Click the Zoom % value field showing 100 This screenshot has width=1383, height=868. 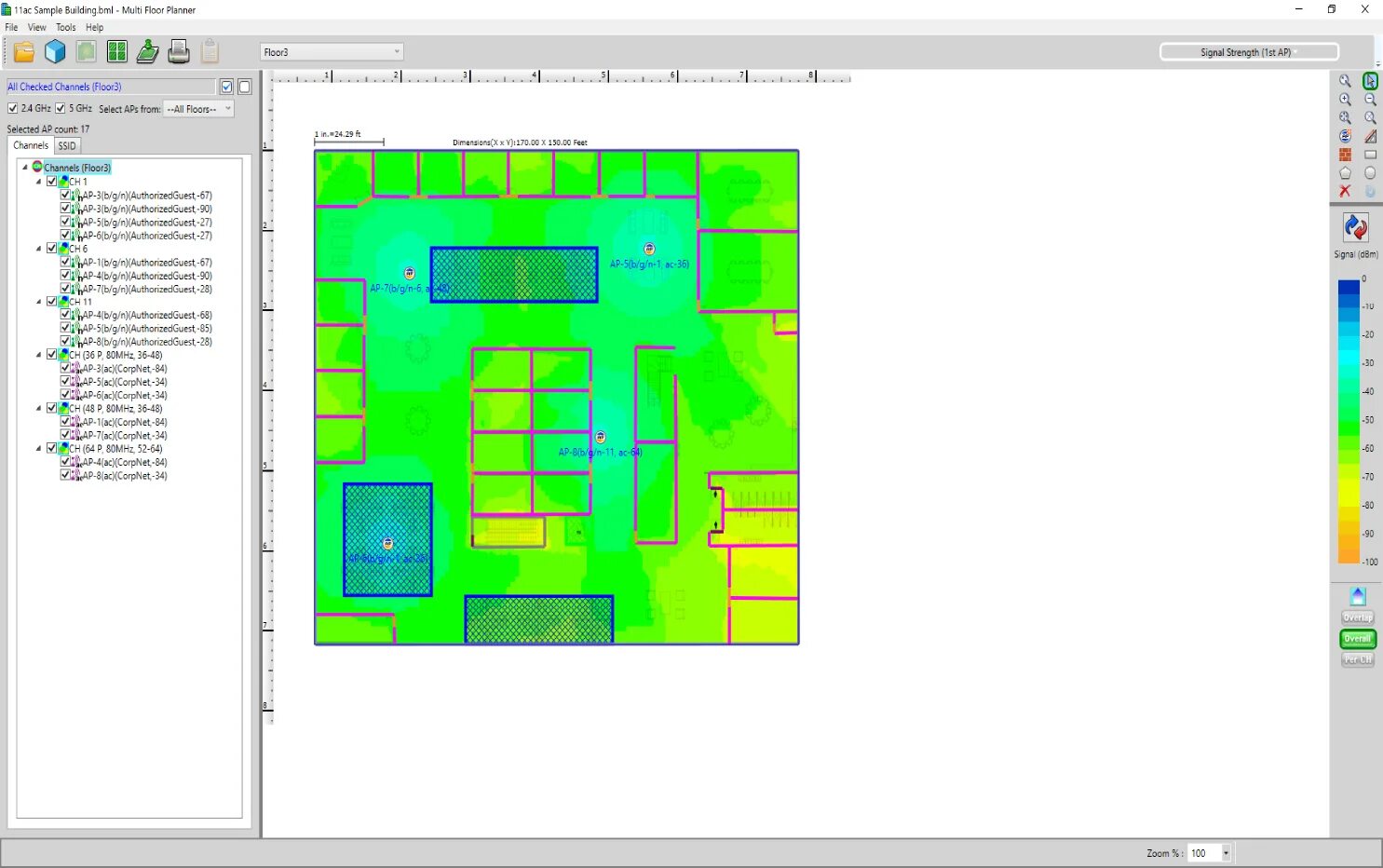pyautogui.click(x=1203, y=853)
